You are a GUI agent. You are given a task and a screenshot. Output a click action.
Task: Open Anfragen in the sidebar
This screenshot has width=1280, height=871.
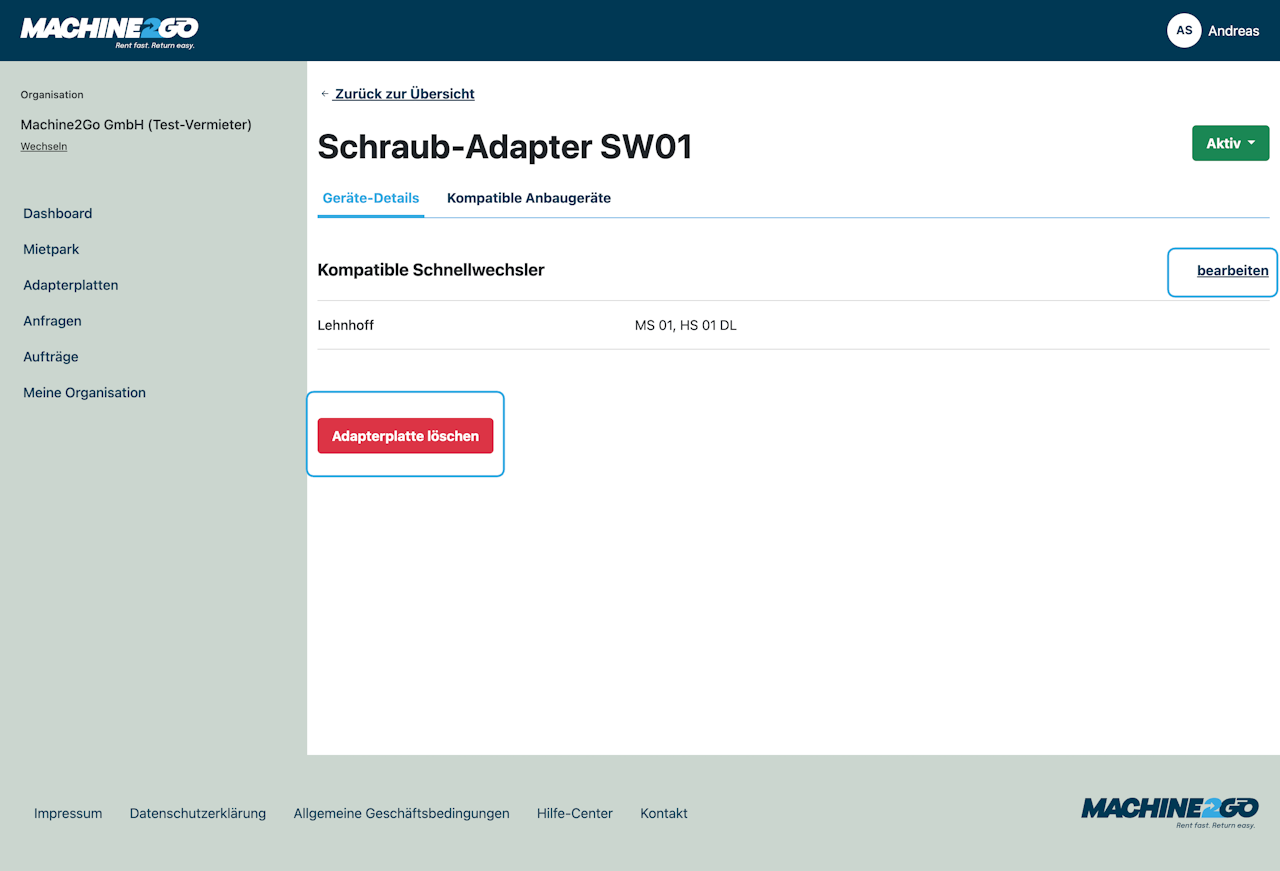point(52,321)
